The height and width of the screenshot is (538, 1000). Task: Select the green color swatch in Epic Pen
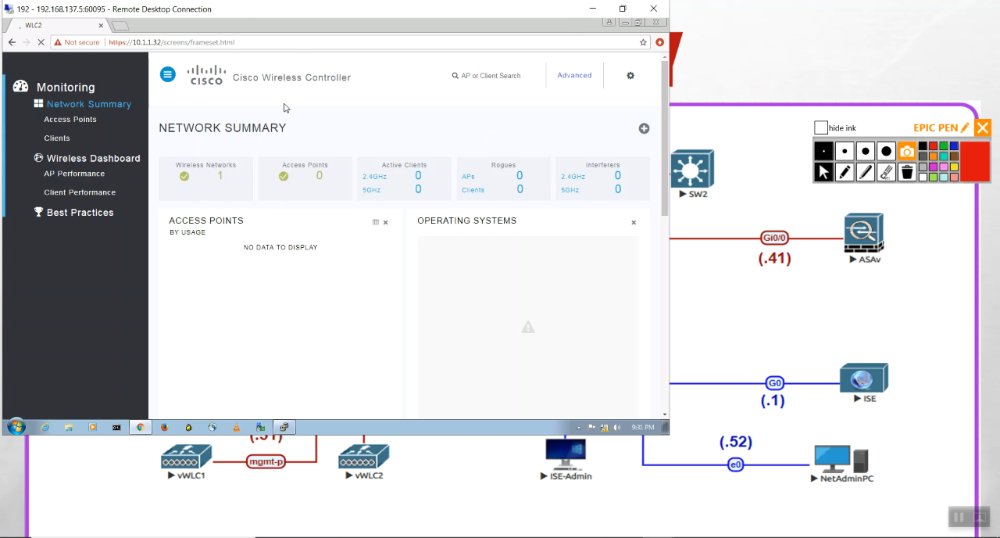(943, 146)
